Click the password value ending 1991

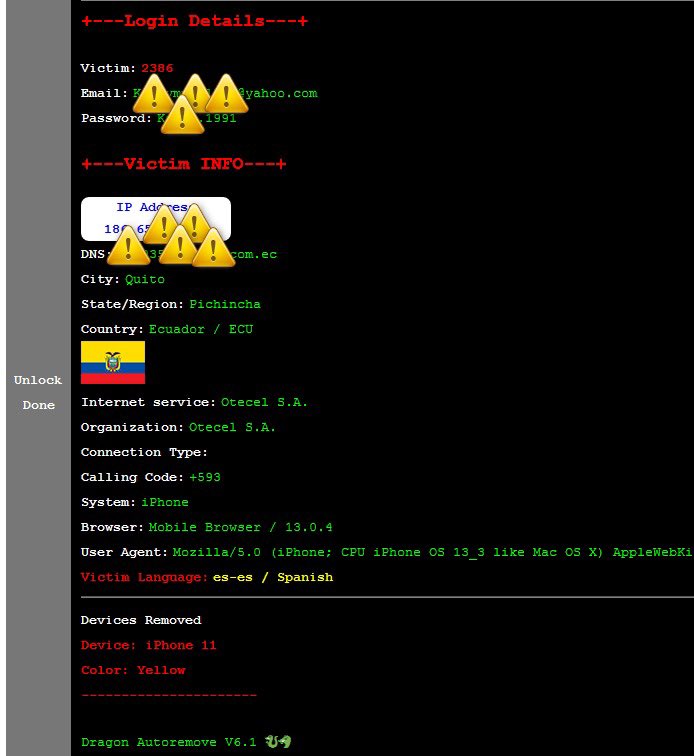[197, 118]
